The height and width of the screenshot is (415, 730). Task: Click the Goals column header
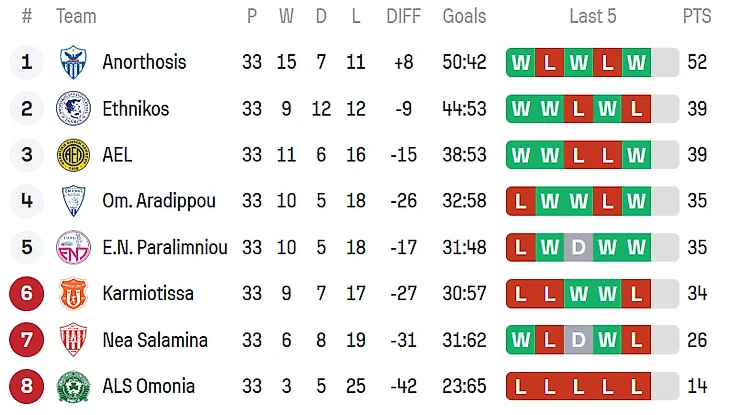click(x=464, y=16)
